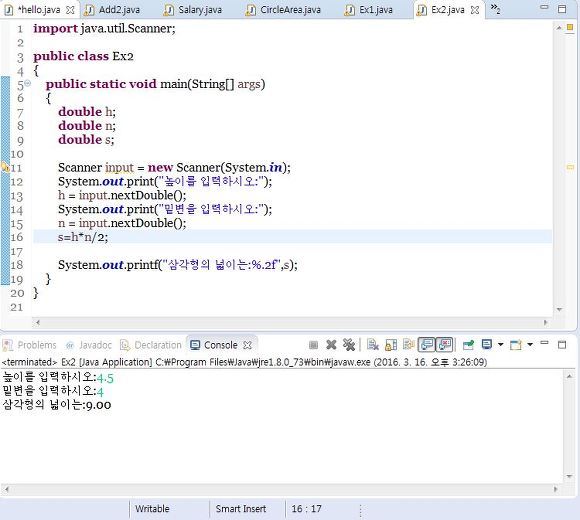Click the Open Console icon
Screen dimensions: 580x520
(516, 345)
